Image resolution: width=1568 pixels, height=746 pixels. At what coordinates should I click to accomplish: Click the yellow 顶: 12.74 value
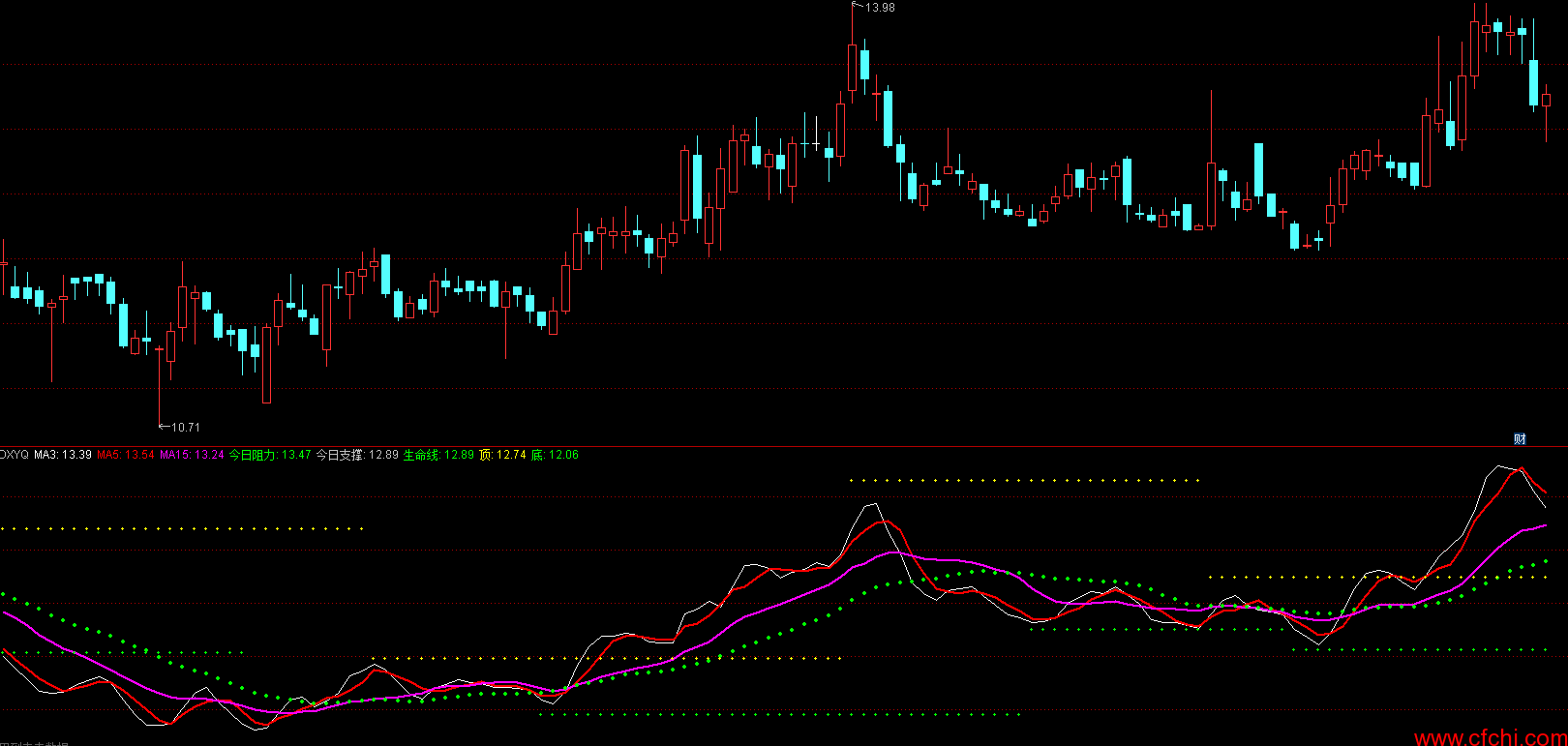click(502, 455)
